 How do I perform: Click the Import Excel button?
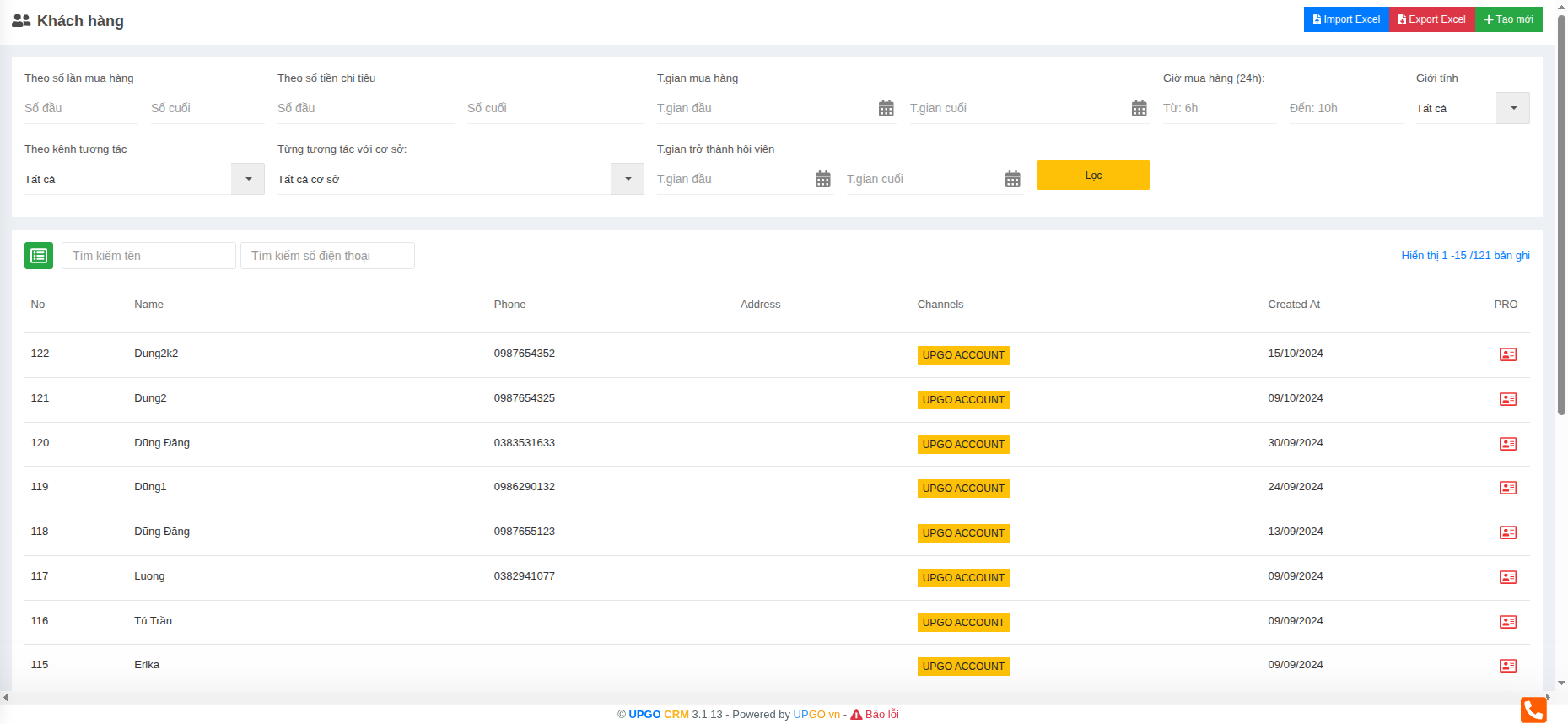pos(1346,19)
